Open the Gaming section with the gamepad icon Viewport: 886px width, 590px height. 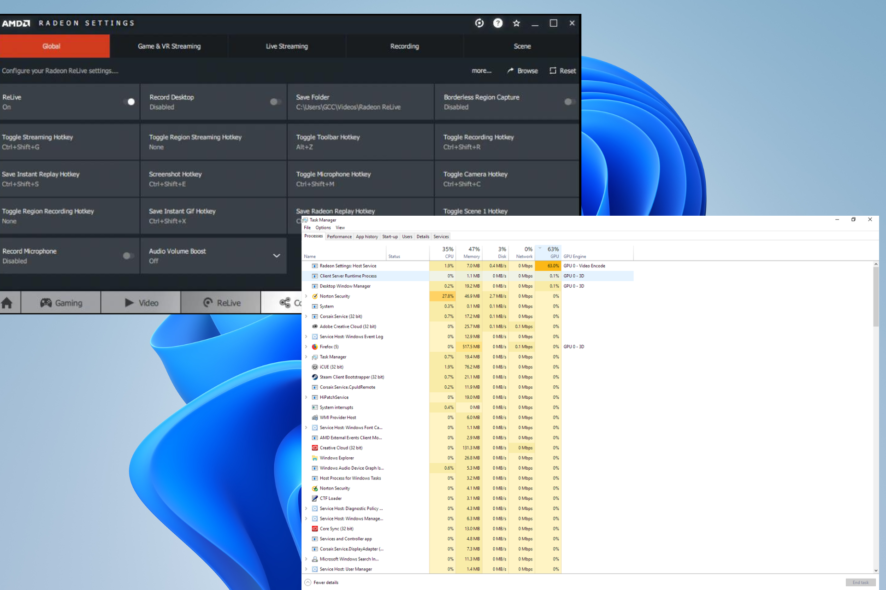pyautogui.click(x=61, y=303)
